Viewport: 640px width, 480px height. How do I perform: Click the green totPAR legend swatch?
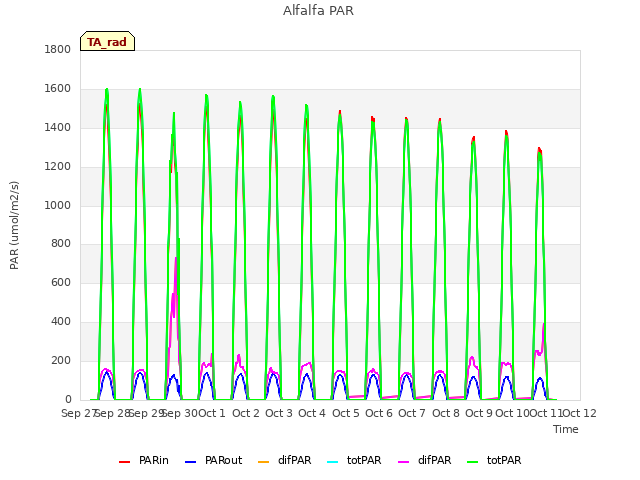tap(472, 462)
